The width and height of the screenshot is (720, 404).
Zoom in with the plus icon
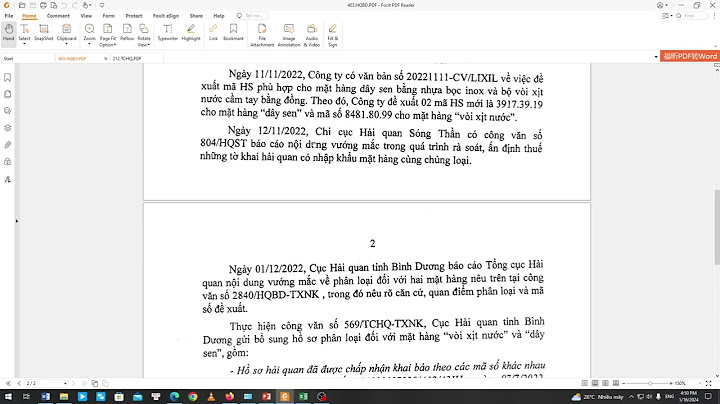pyautogui.click(x=671, y=383)
